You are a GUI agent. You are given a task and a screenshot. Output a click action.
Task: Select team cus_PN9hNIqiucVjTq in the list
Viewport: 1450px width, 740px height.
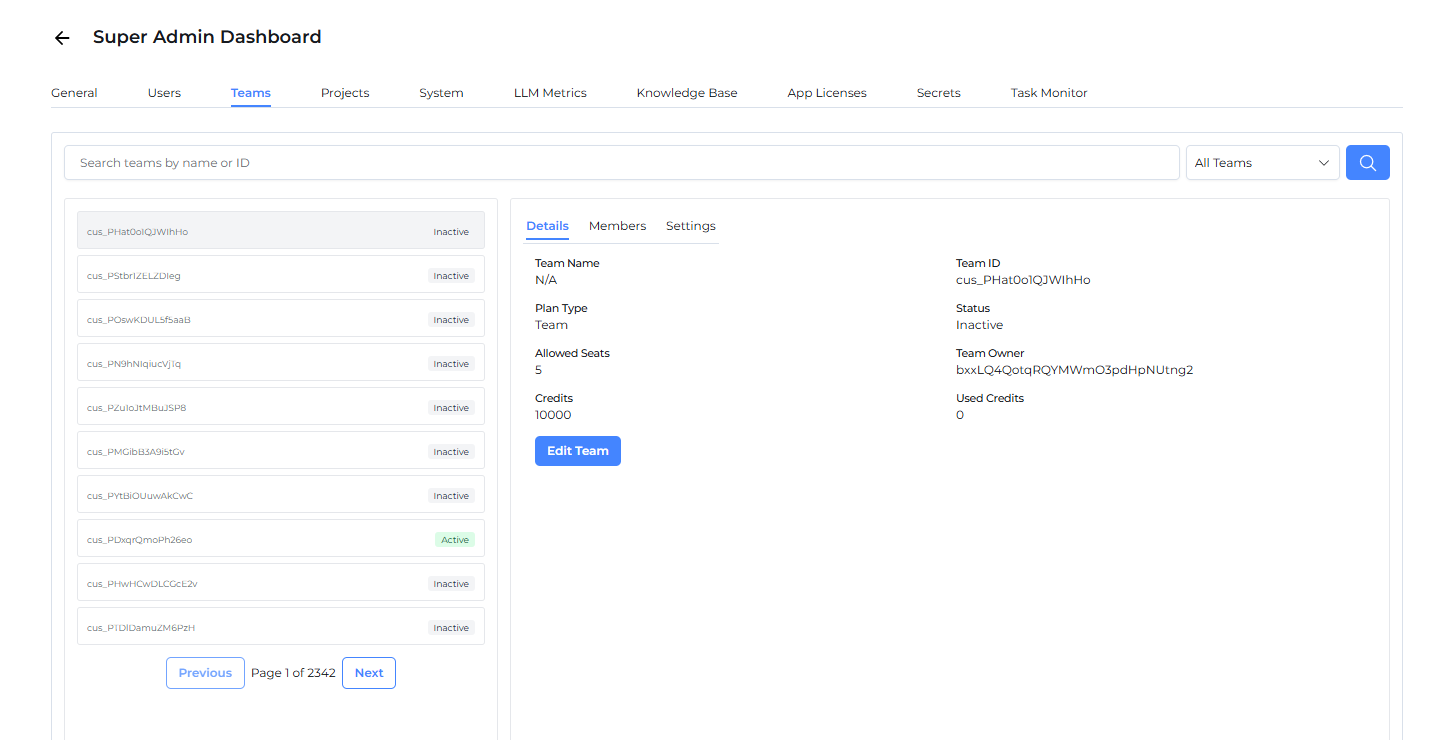pyautogui.click(x=281, y=362)
